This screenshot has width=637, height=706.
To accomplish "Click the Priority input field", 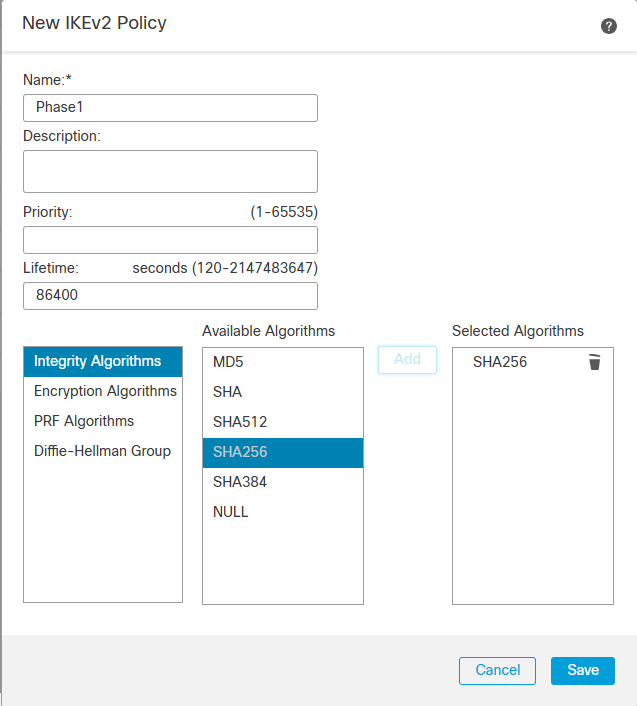I will click(x=170, y=240).
